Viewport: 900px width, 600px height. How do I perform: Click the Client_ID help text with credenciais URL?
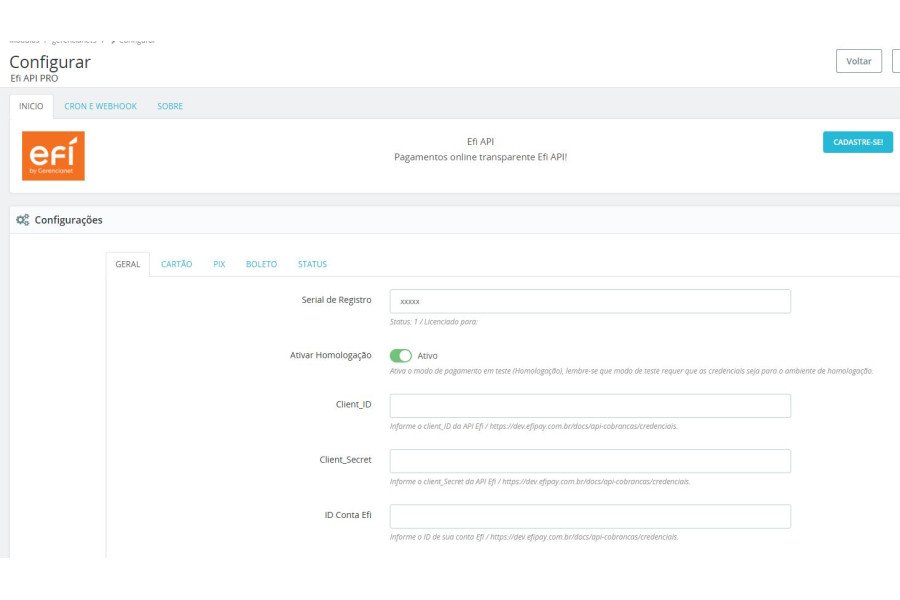pos(534,426)
